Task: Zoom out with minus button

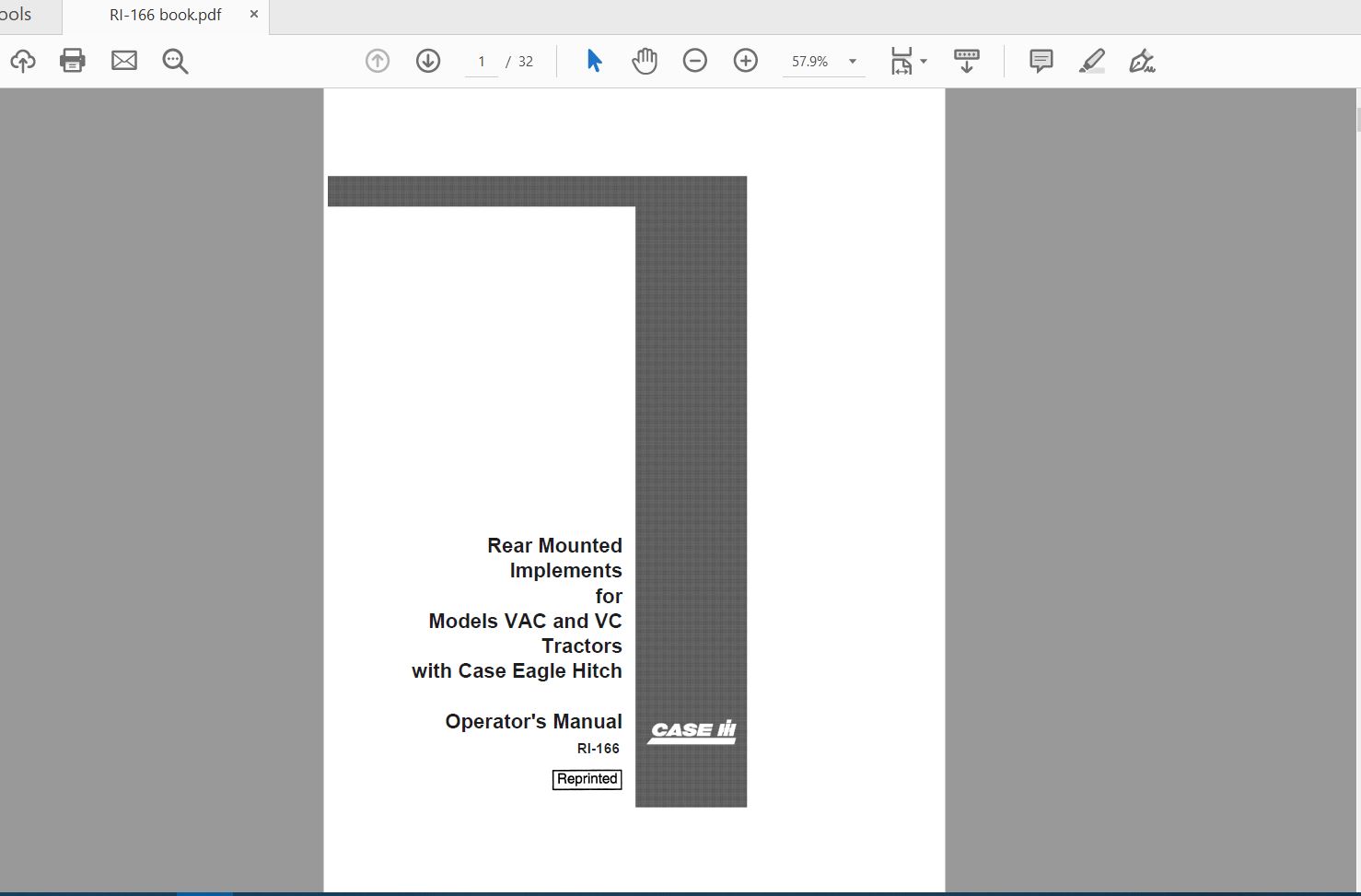Action: [695, 61]
